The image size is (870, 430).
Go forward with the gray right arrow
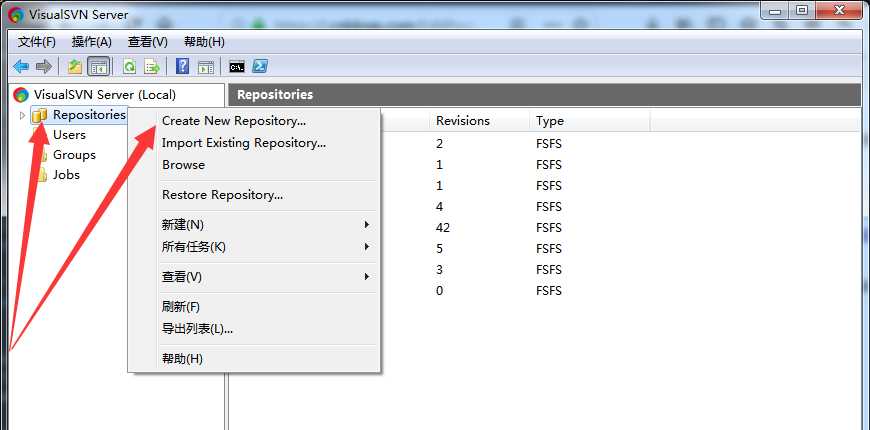[x=43, y=67]
